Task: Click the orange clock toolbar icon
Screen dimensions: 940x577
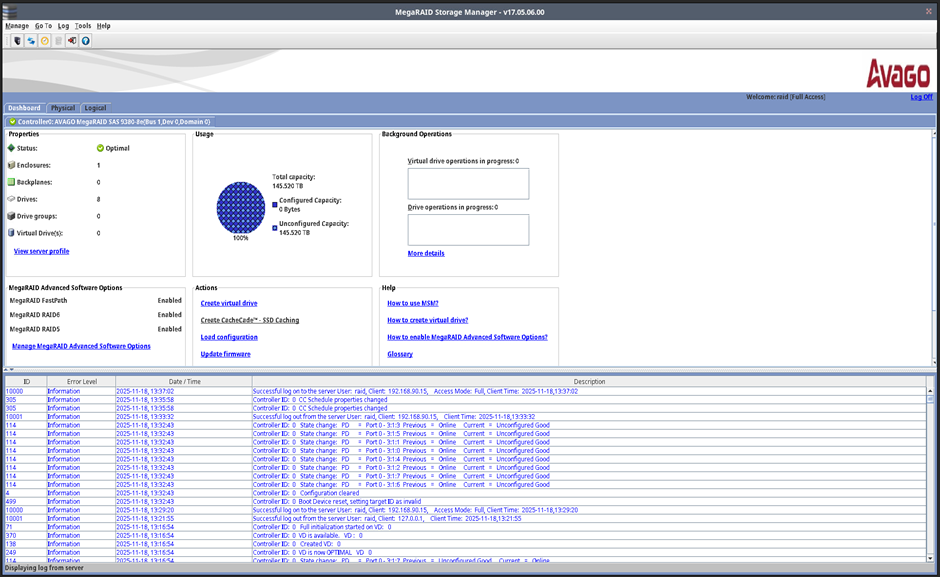Action: tap(45, 41)
